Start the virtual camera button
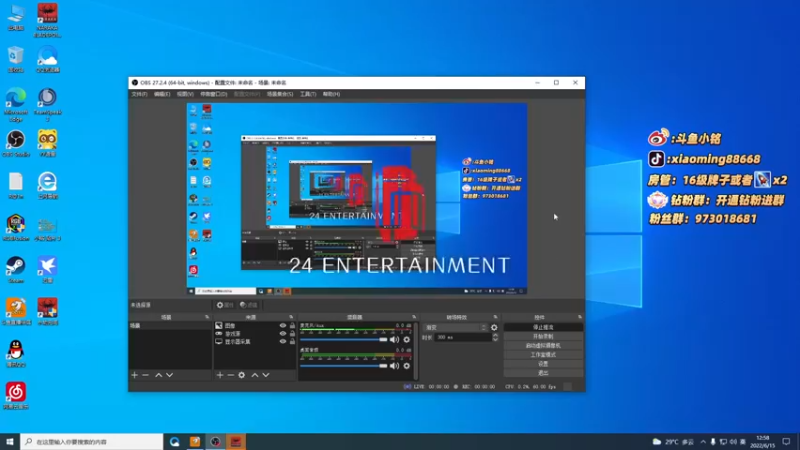 click(x=543, y=346)
